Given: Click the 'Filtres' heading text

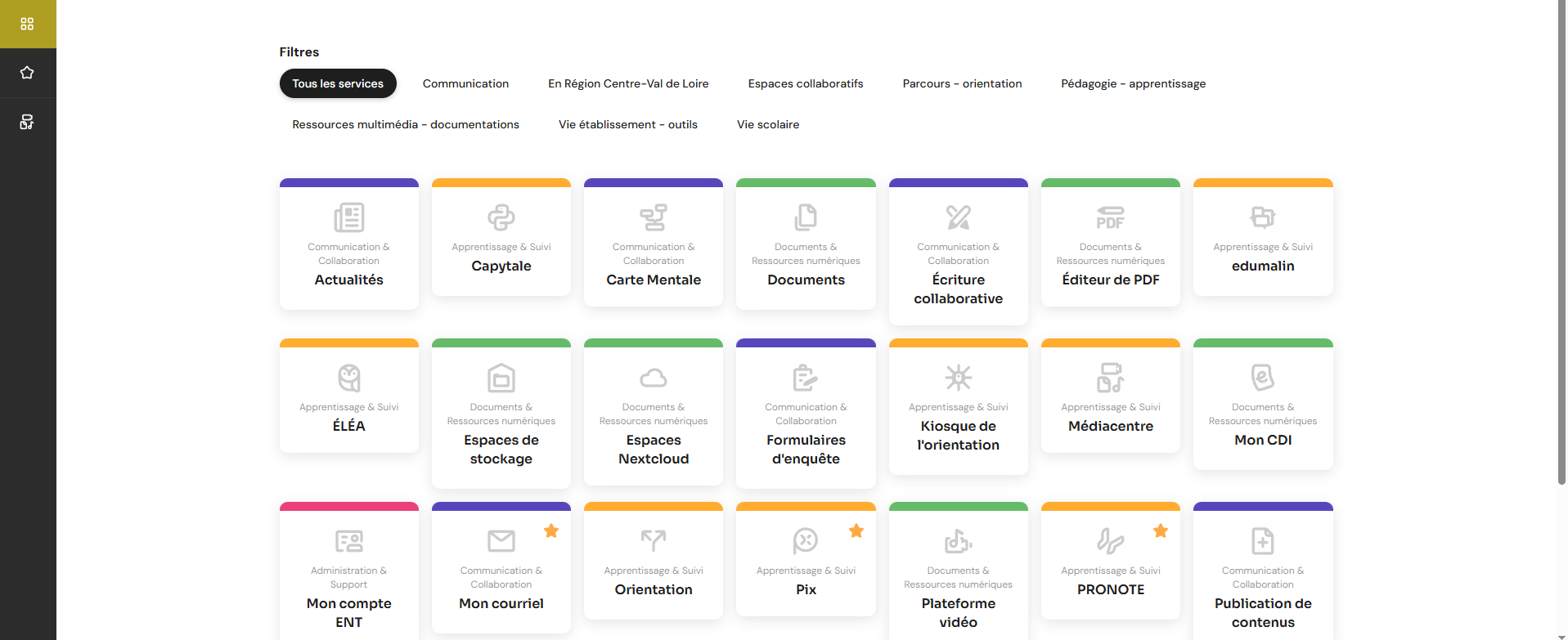Looking at the screenshot, I should pyautogui.click(x=299, y=51).
